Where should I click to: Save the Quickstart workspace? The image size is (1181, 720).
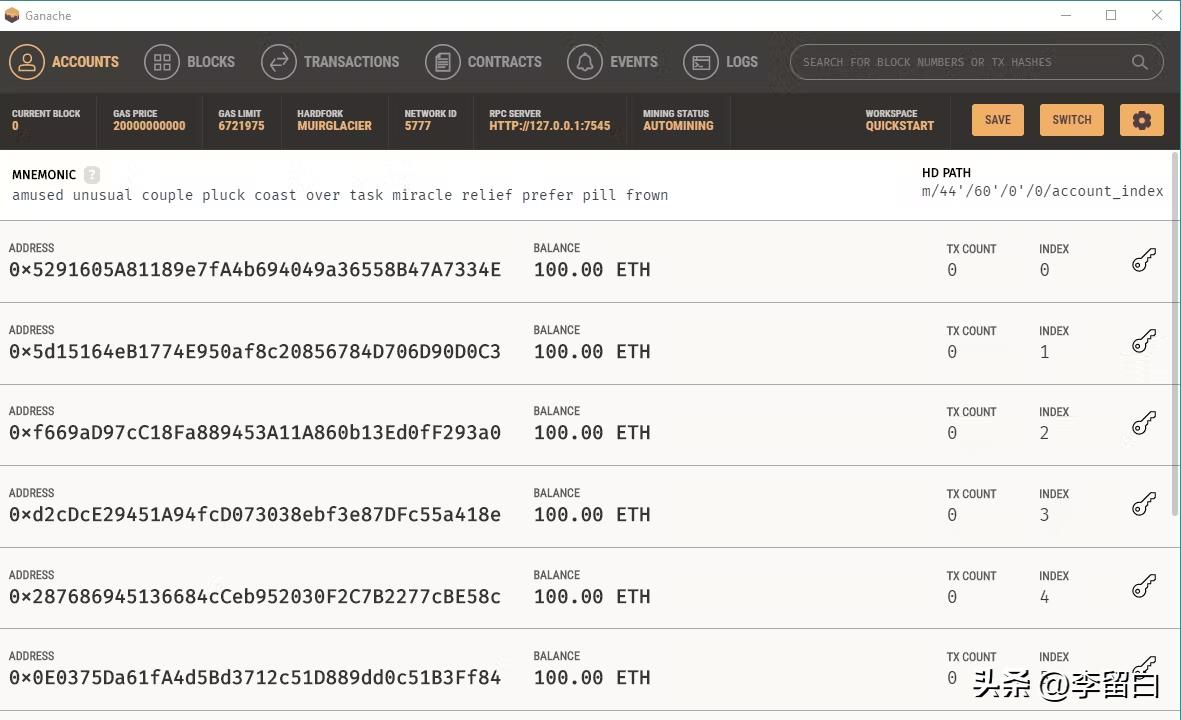point(997,120)
